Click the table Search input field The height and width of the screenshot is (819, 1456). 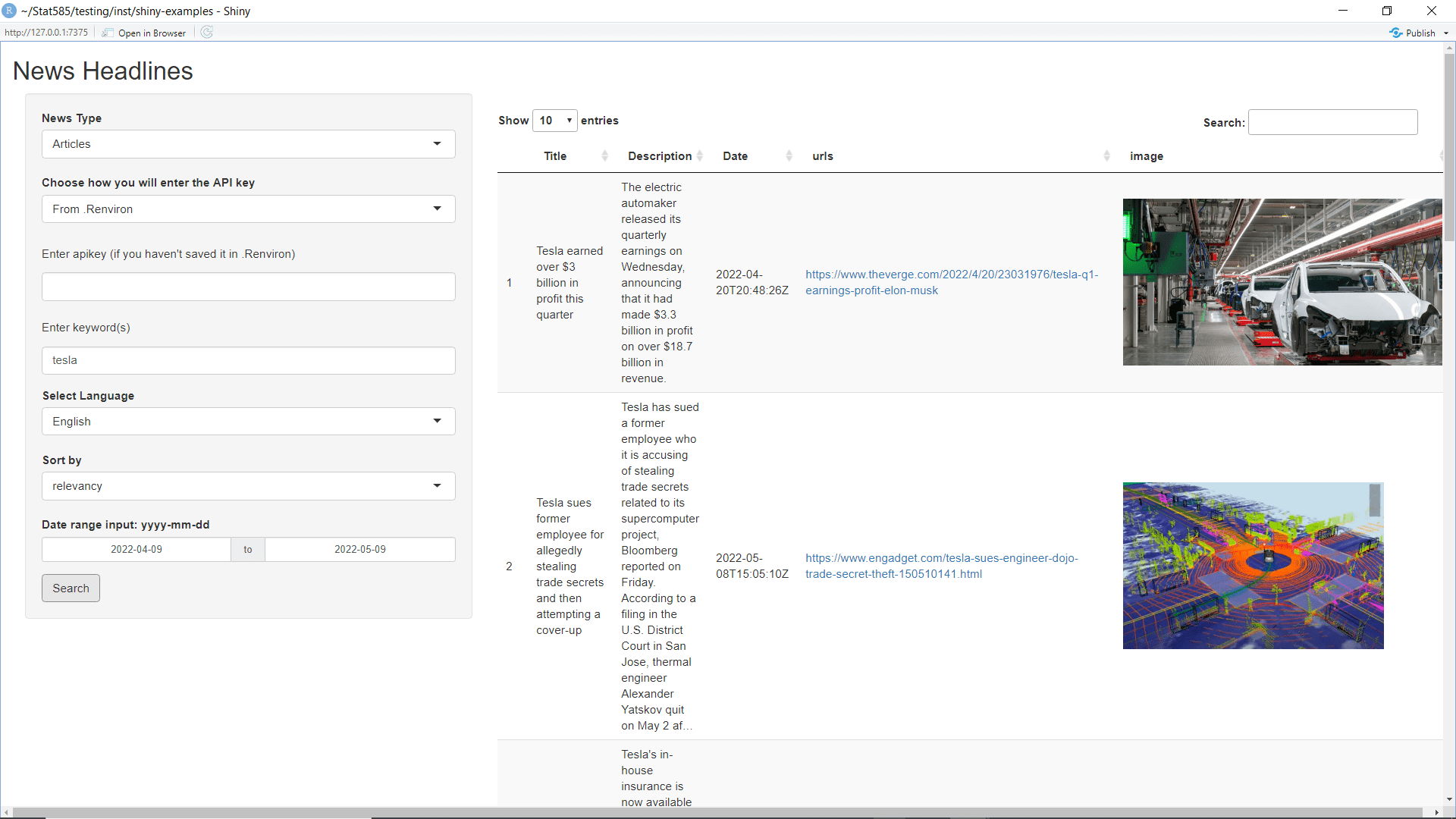1332,122
